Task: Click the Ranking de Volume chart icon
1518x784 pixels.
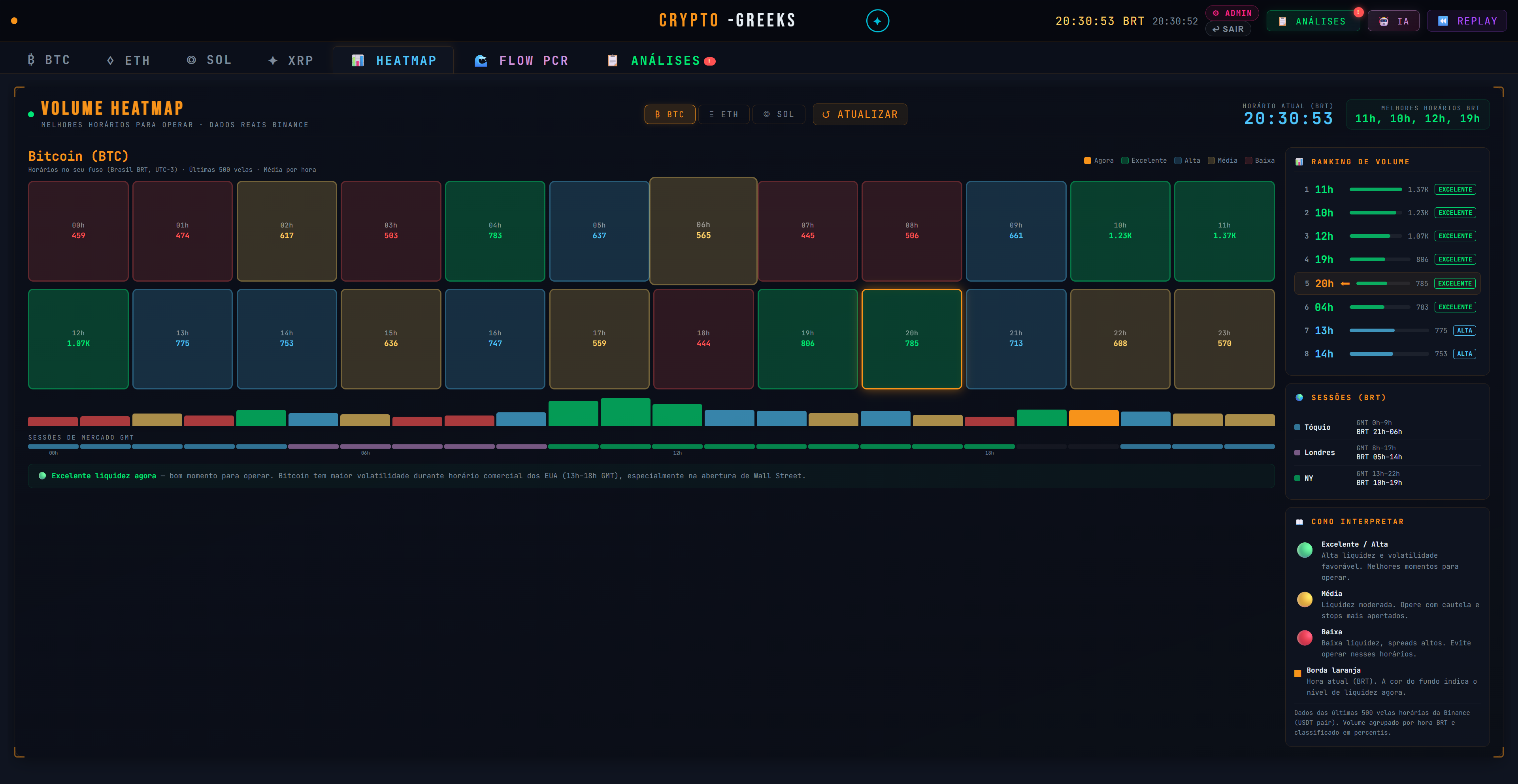Action: coord(1299,162)
